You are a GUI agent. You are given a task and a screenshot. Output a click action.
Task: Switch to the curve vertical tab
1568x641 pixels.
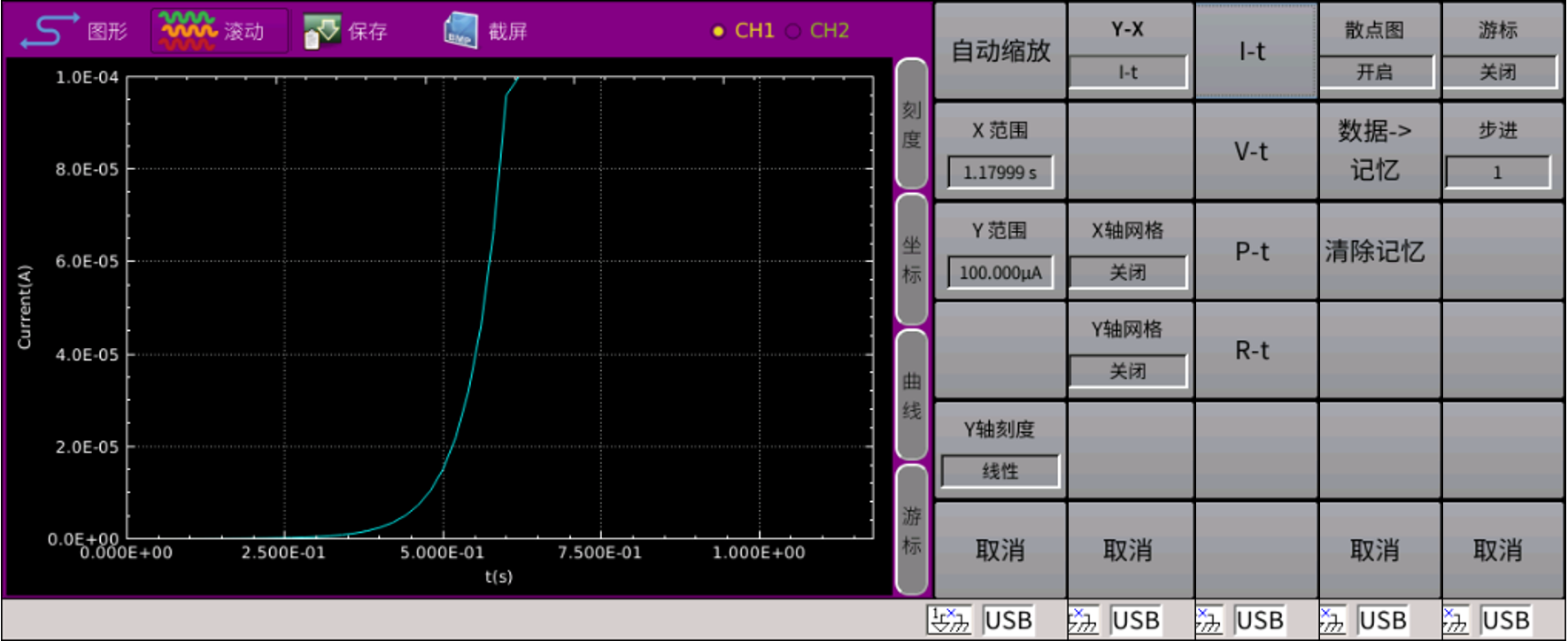click(x=911, y=395)
